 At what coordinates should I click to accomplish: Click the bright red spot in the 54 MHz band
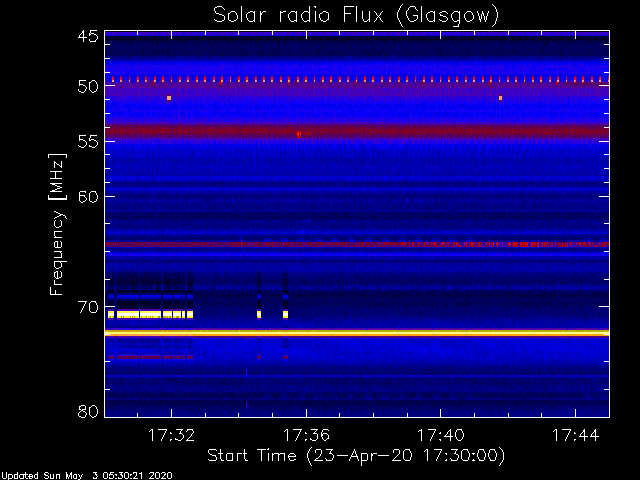point(299,134)
